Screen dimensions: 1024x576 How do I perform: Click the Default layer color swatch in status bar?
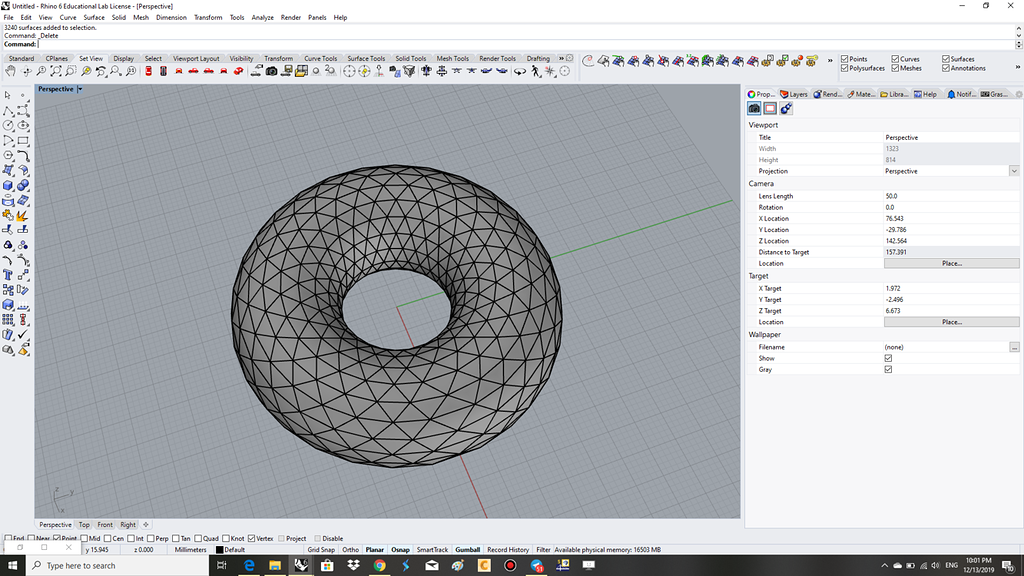click(219, 549)
